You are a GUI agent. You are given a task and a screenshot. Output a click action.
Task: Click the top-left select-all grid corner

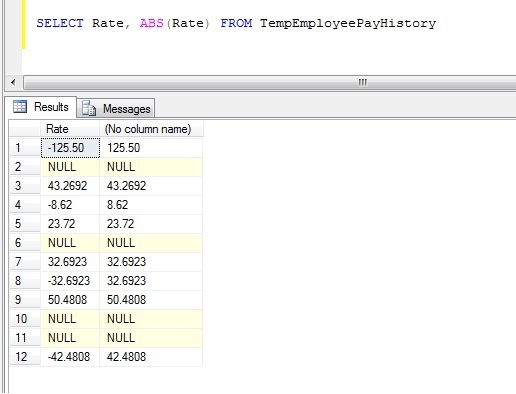(25, 129)
